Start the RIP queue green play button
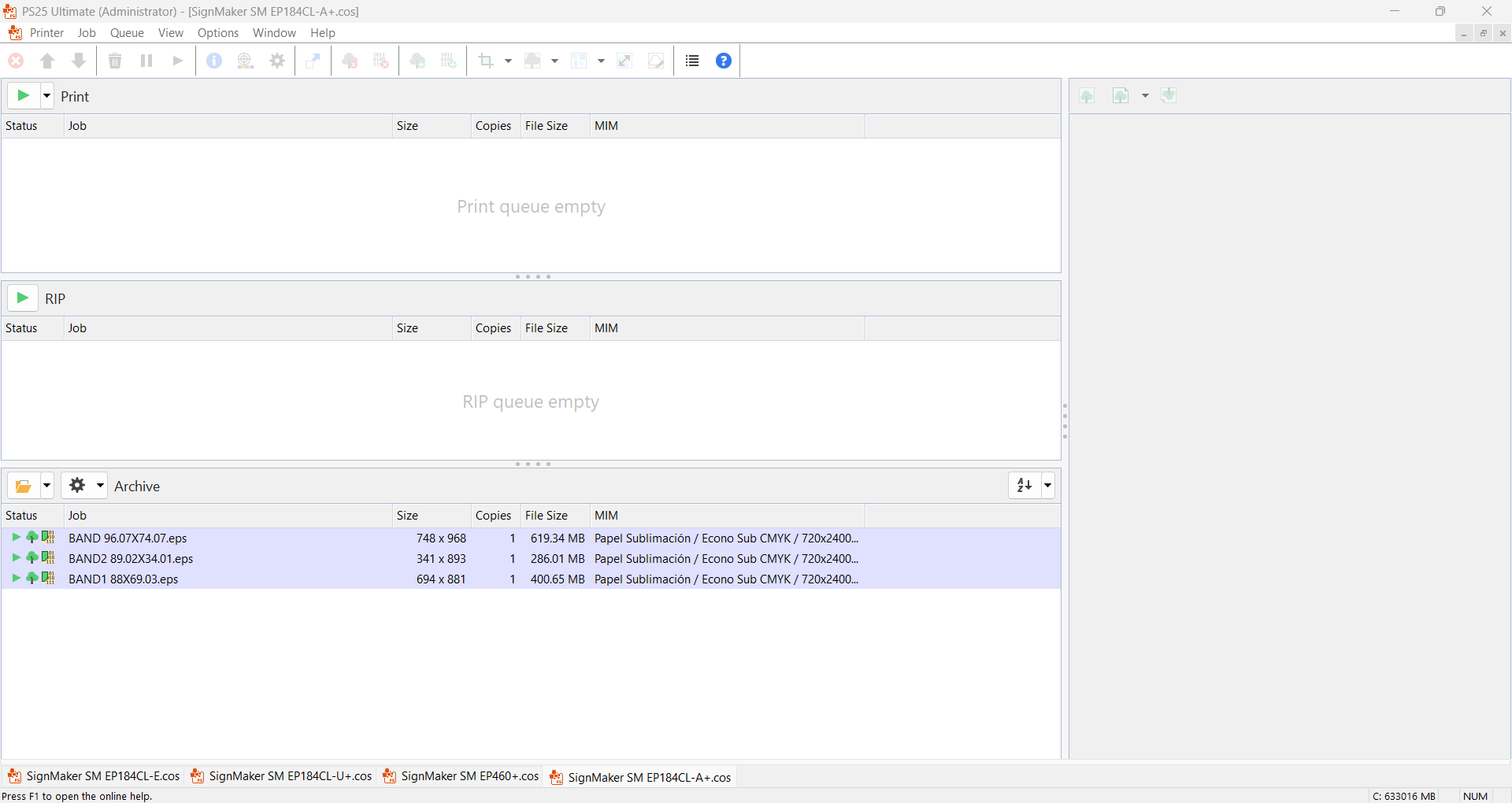The height and width of the screenshot is (803, 1512). pyautogui.click(x=23, y=298)
